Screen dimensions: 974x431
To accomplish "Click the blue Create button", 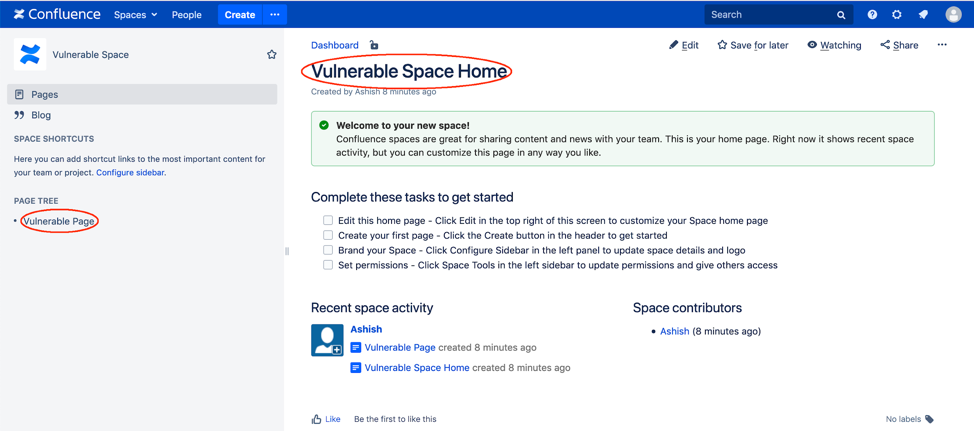I will [x=240, y=15].
